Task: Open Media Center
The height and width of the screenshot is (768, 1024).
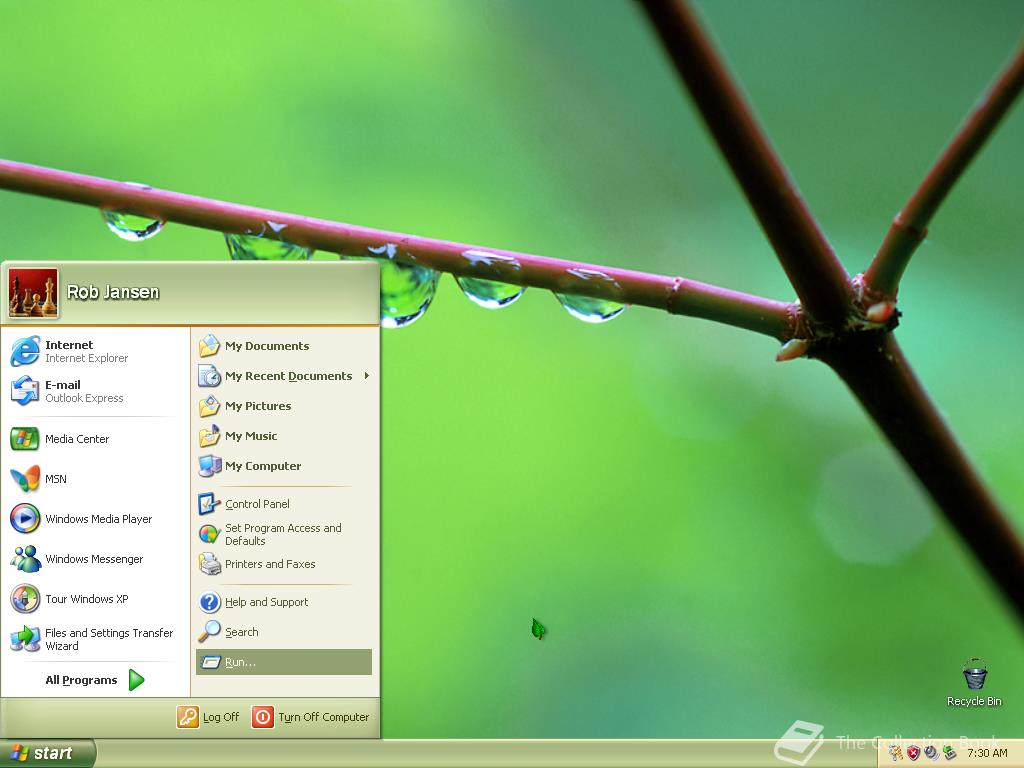Action: 95,439
